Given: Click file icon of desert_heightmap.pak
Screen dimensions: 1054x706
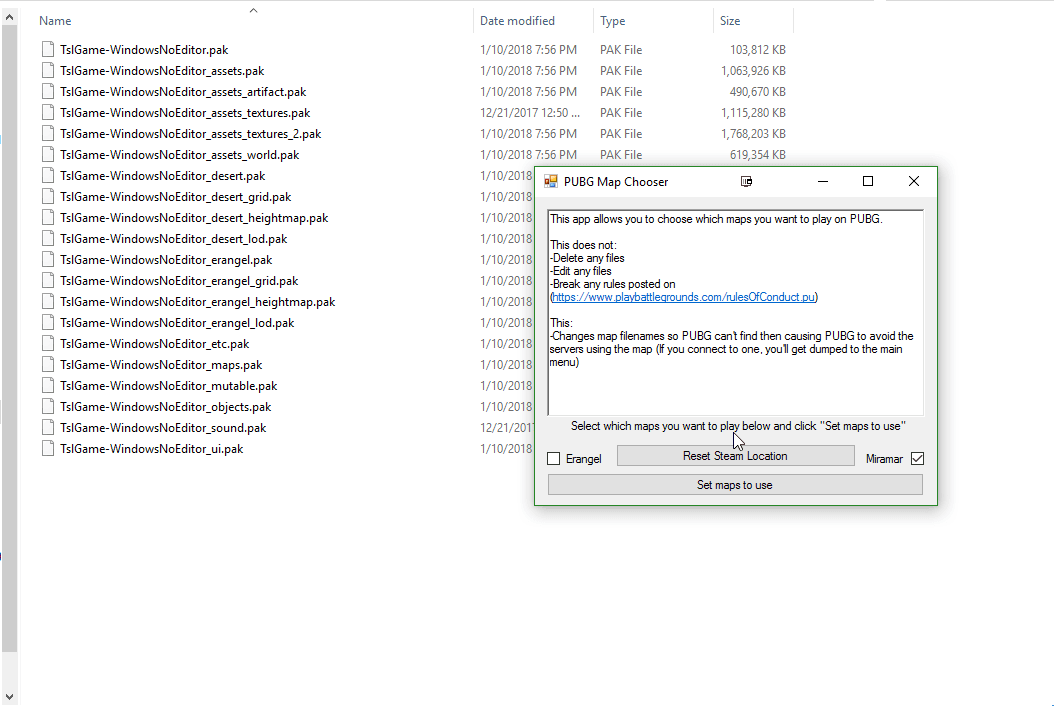Looking at the screenshot, I should [x=48, y=217].
